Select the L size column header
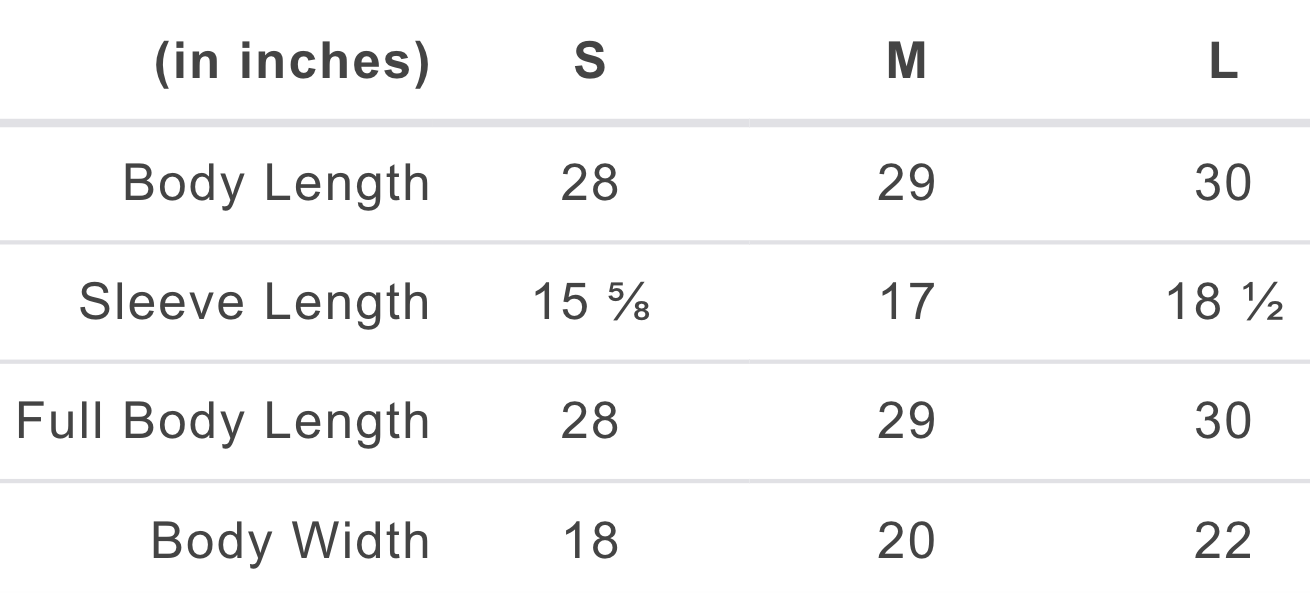1310x593 pixels. pos(1223,63)
